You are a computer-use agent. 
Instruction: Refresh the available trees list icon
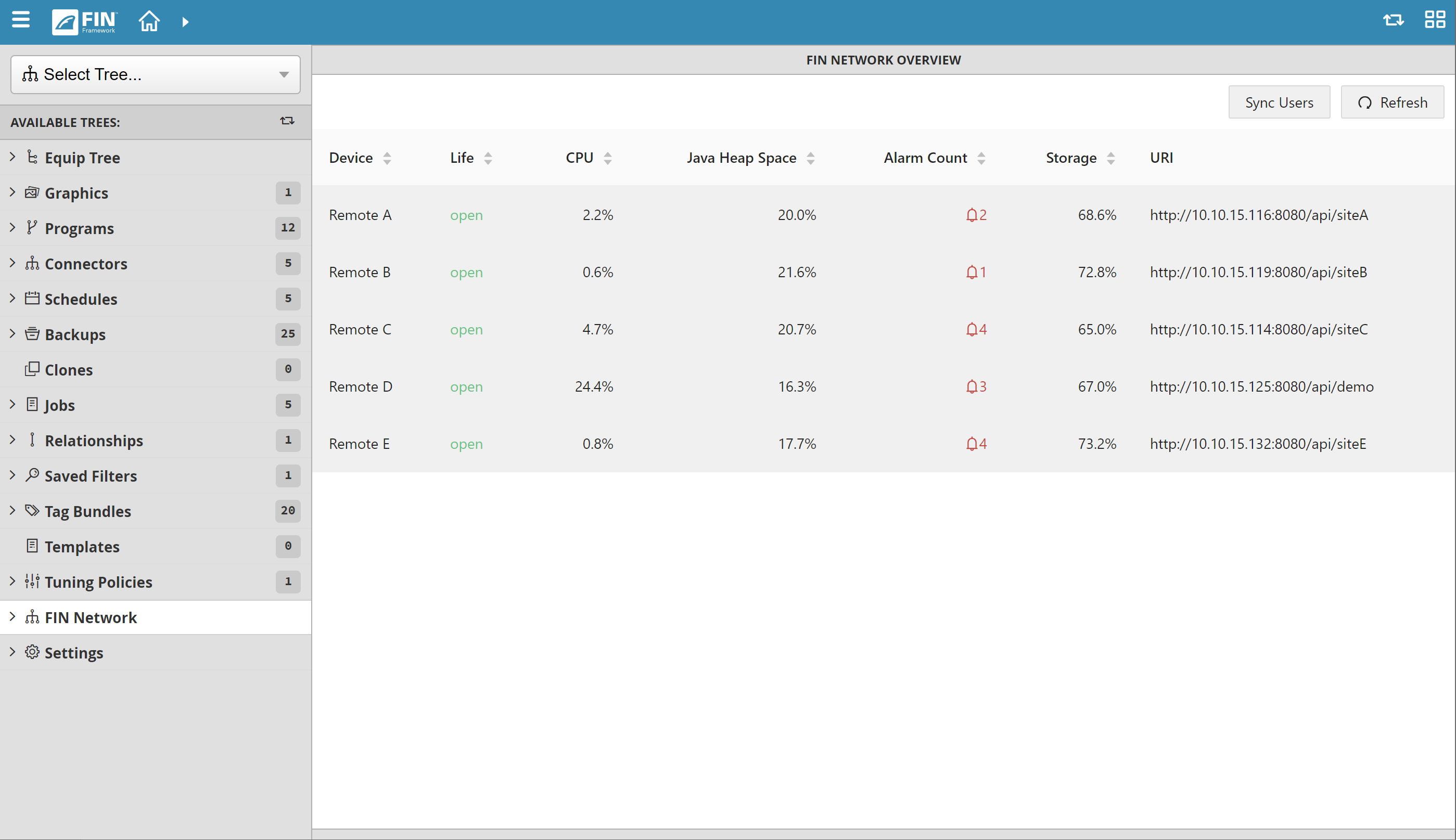click(x=287, y=121)
